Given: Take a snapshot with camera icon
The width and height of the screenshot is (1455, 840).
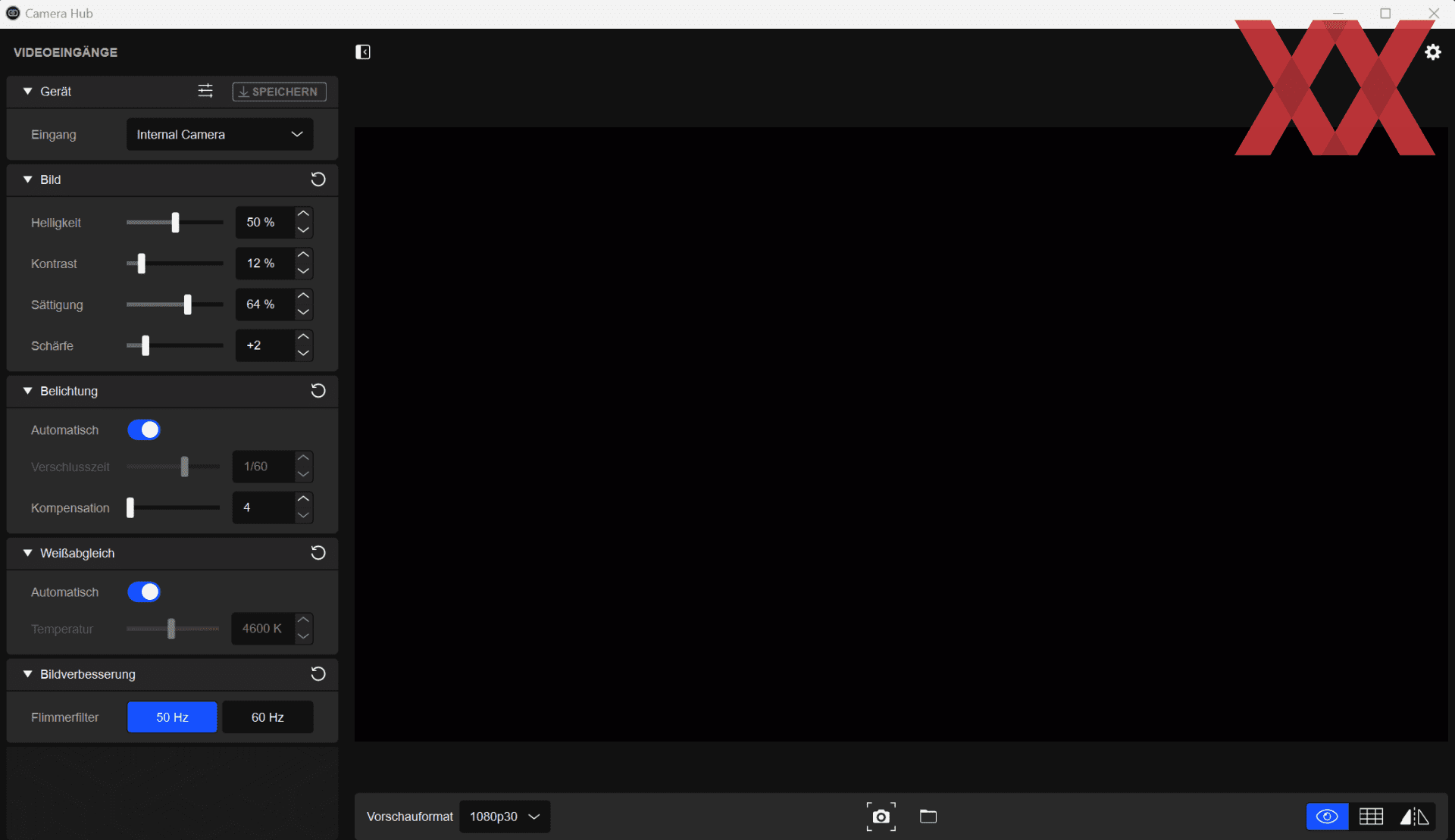Looking at the screenshot, I should coord(881,817).
